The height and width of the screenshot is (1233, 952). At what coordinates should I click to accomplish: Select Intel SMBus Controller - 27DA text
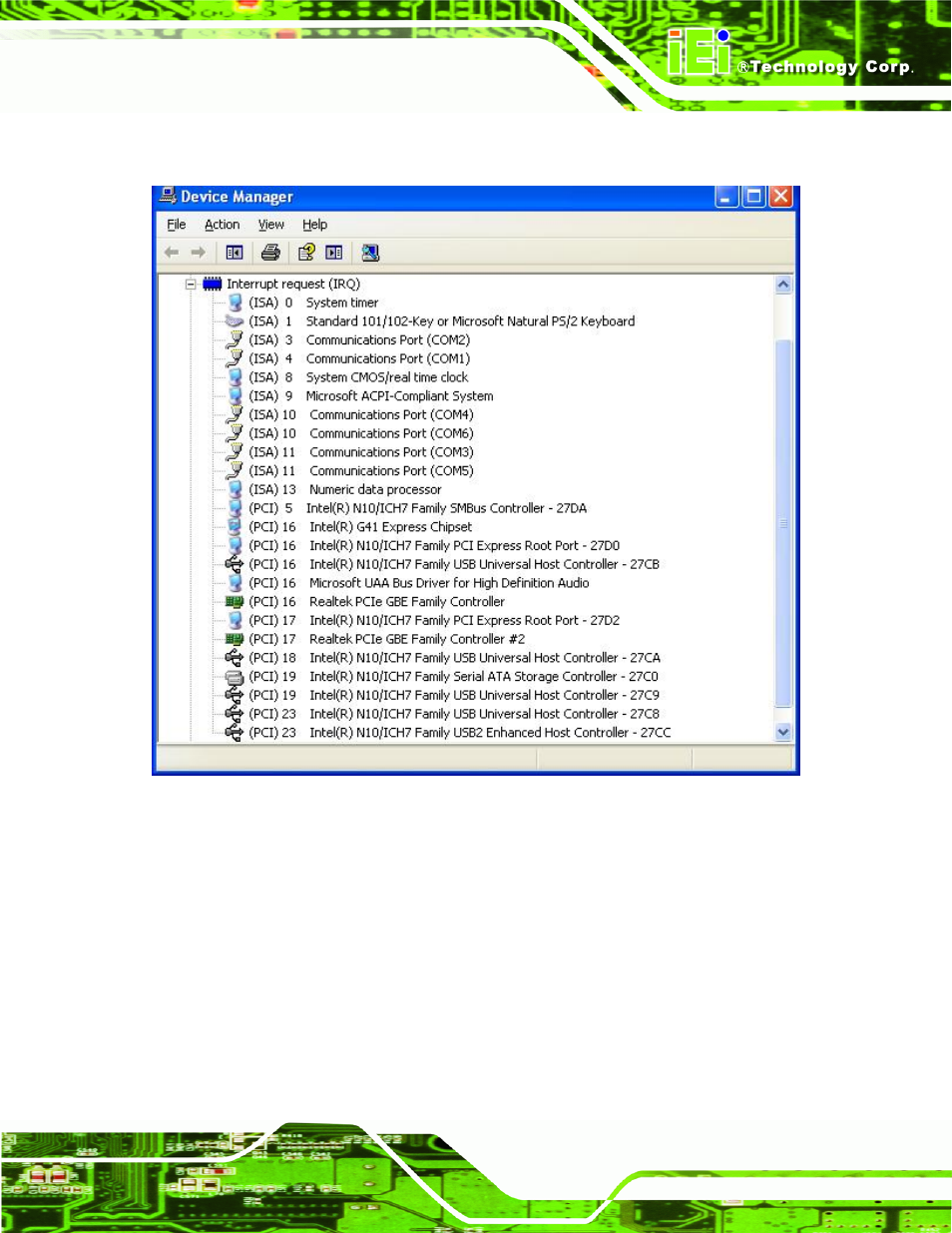pyautogui.click(x=446, y=508)
